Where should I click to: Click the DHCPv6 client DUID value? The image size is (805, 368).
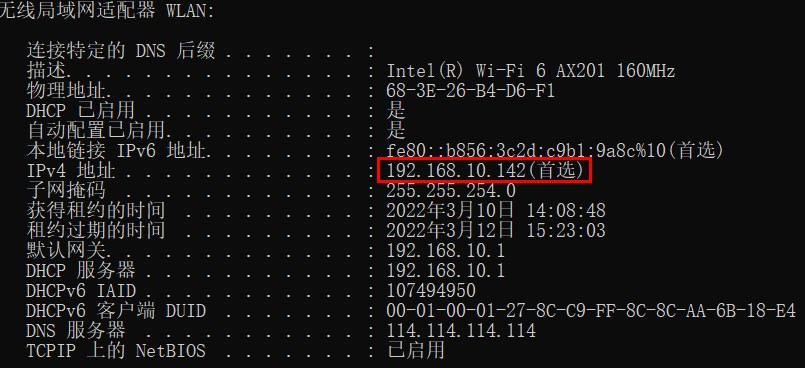tap(590, 310)
